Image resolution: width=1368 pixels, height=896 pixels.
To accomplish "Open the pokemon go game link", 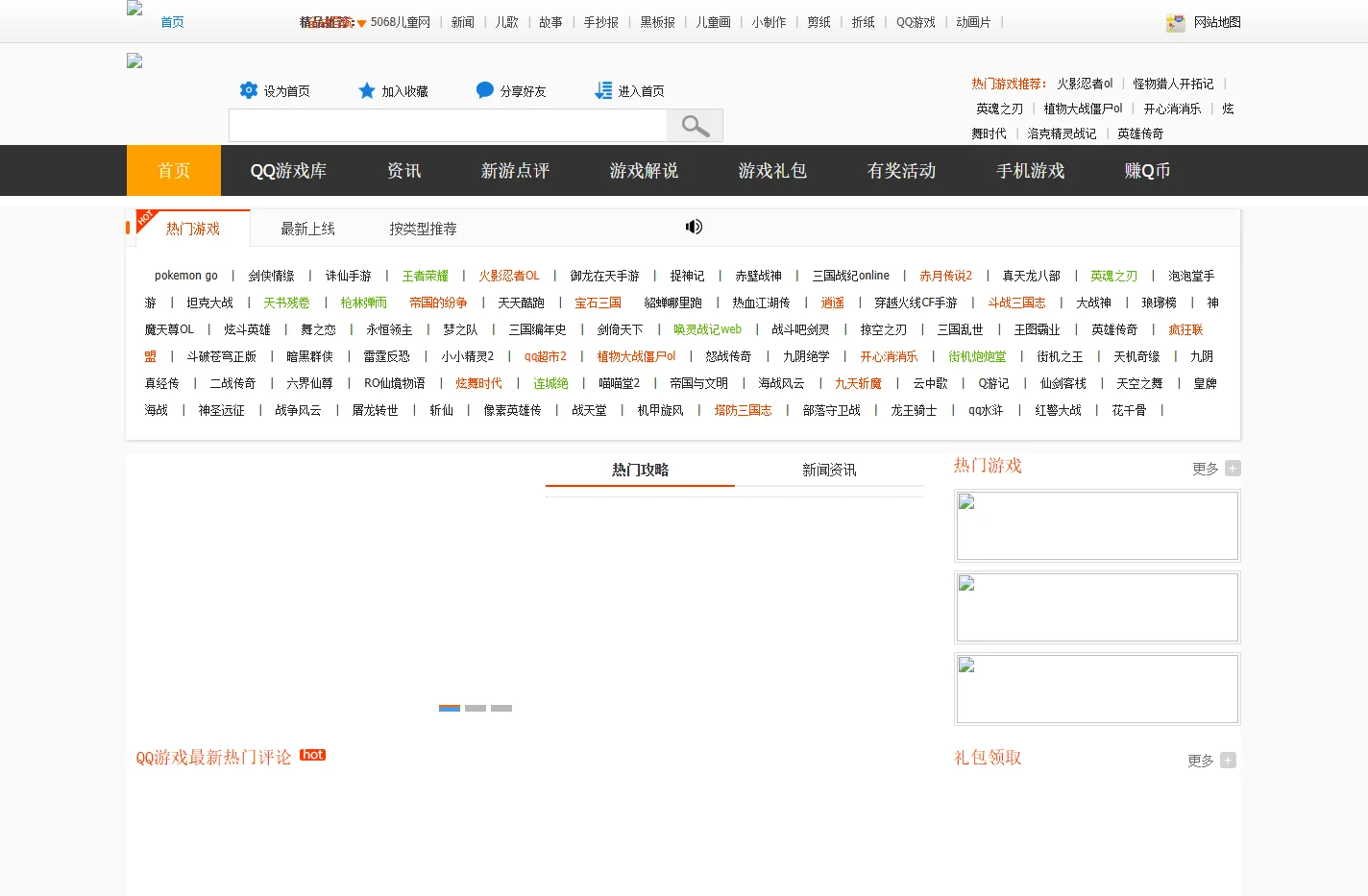I will click(x=186, y=276).
